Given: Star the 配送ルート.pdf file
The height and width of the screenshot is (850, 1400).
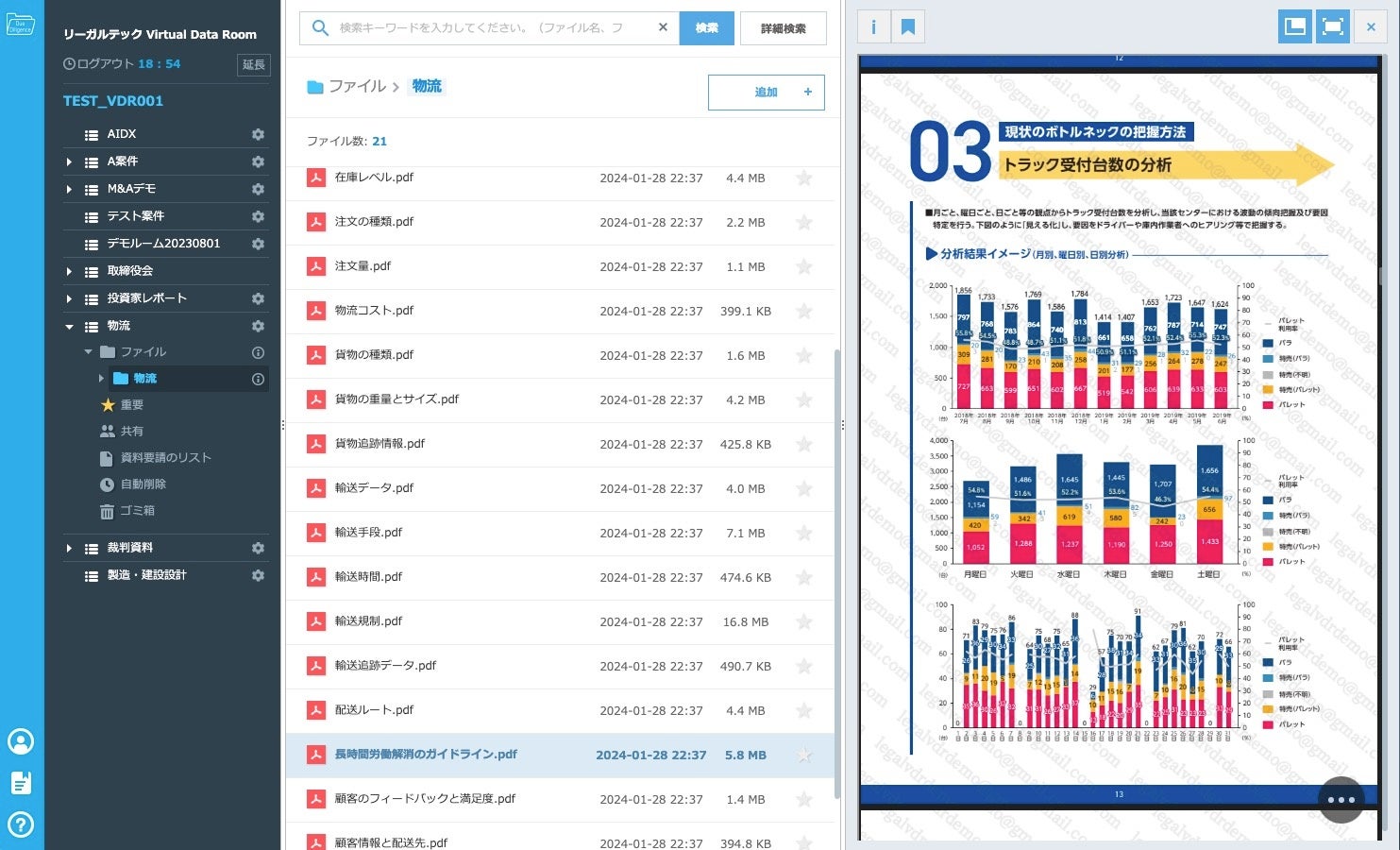Looking at the screenshot, I should [x=804, y=710].
